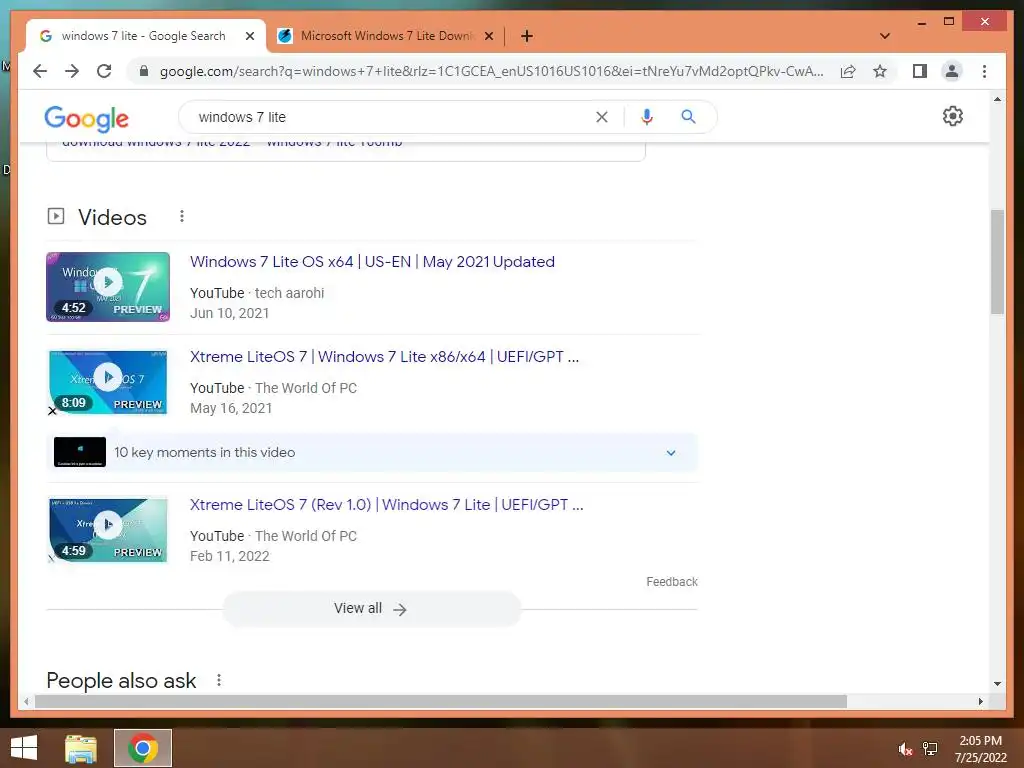Image resolution: width=1024 pixels, height=768 pixels.
Task: Go back to the previous page
Action: pos(40,71)
